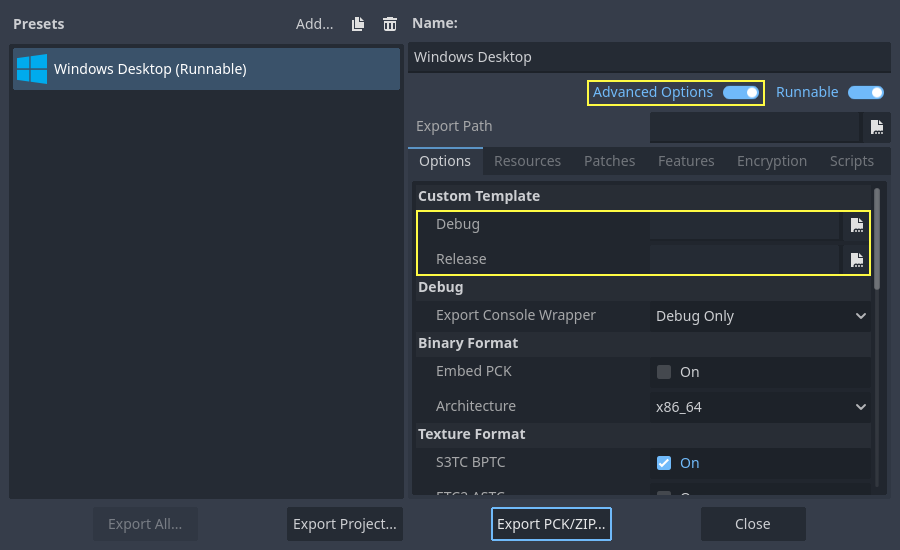Expand the Architecture x86_64 dropdown
900x550 pixels.
click(760, 407)
